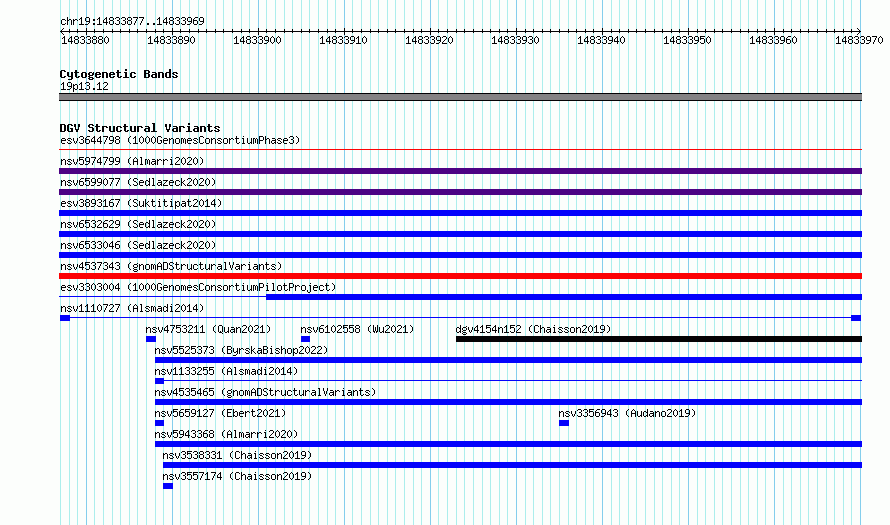Select the blue bar for nsv6533046
The height and width of the screenshot is (525, 890).
point(460,255)
